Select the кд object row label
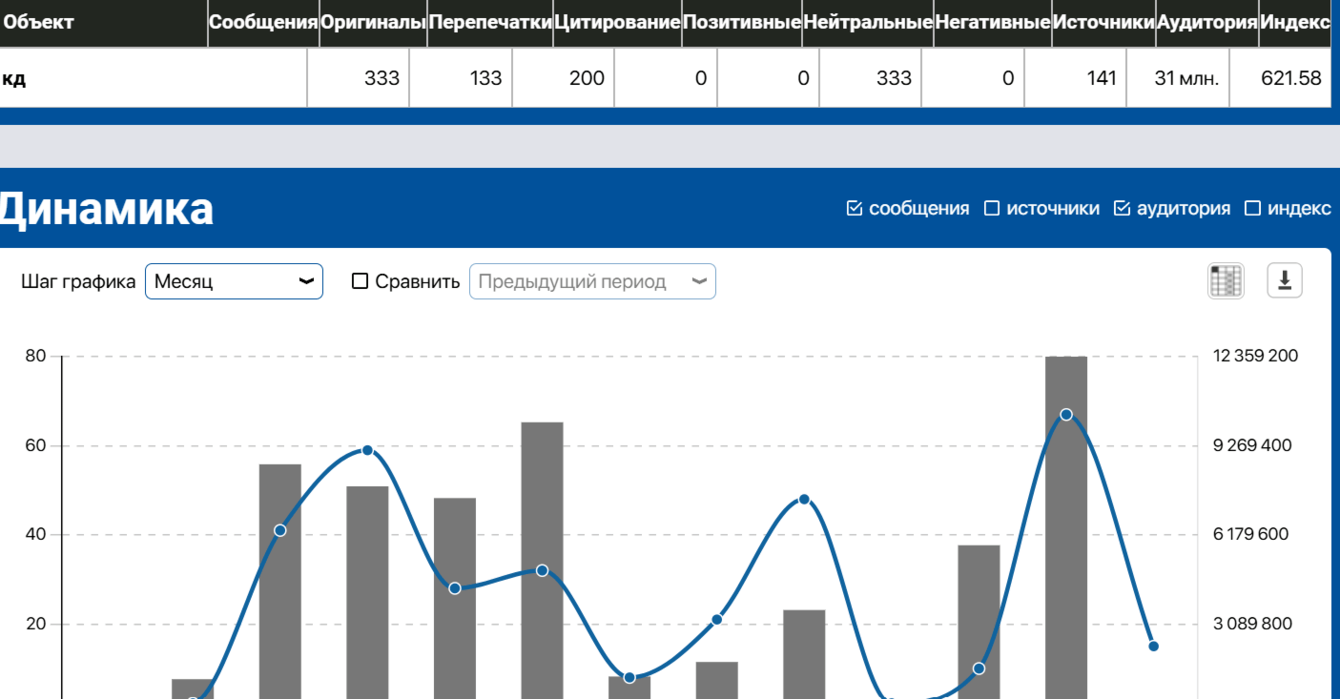This screenshot has width=1340, height=699. 14,78
